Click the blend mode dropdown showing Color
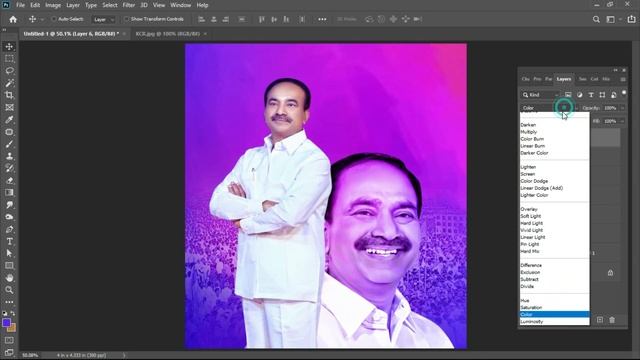Image resolution: width=640 pixels, height=360 pixels. (x=549, y=108)
